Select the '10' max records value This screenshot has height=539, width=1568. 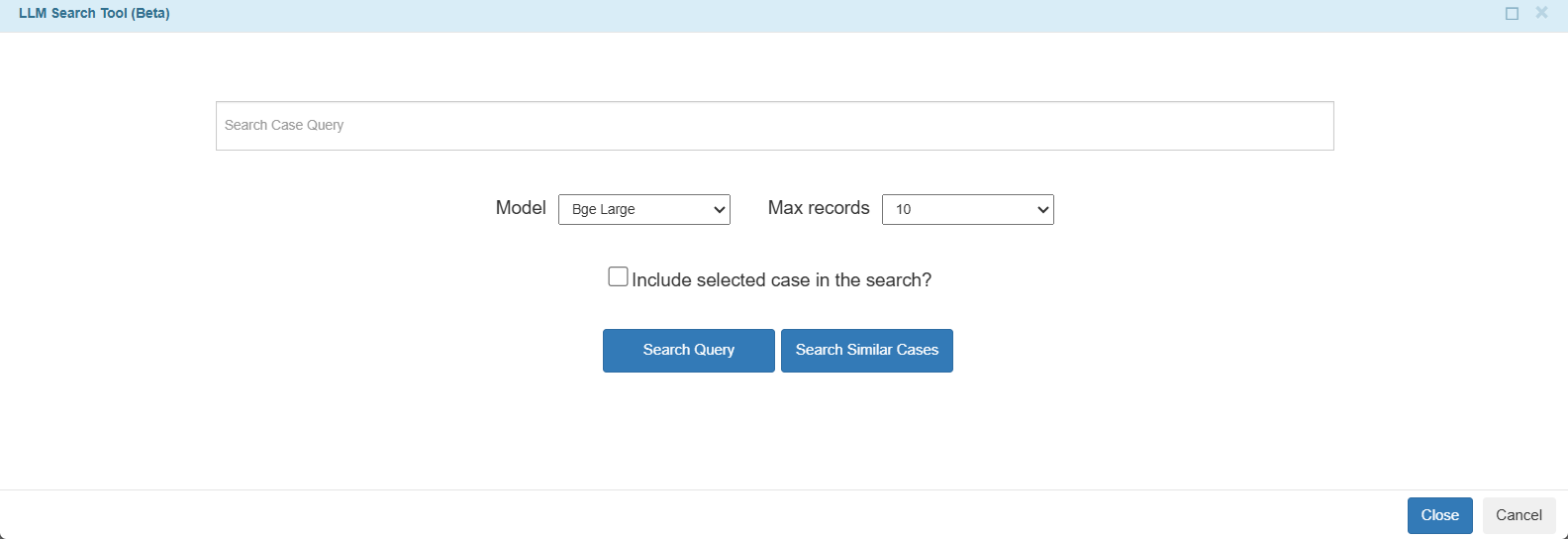903,209
